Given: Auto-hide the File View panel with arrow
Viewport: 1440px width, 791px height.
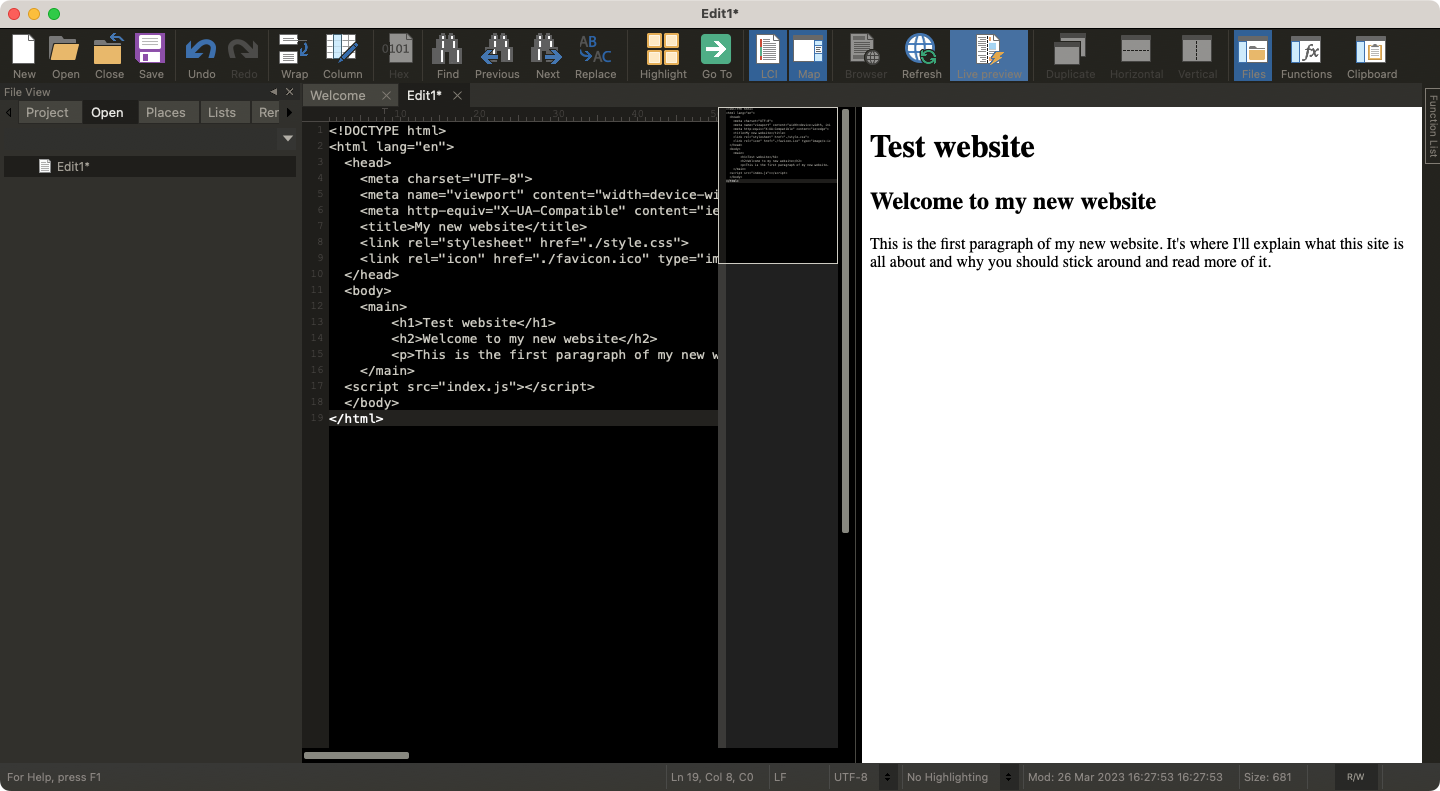Looking at the screenshot, I should pos(274,92).
